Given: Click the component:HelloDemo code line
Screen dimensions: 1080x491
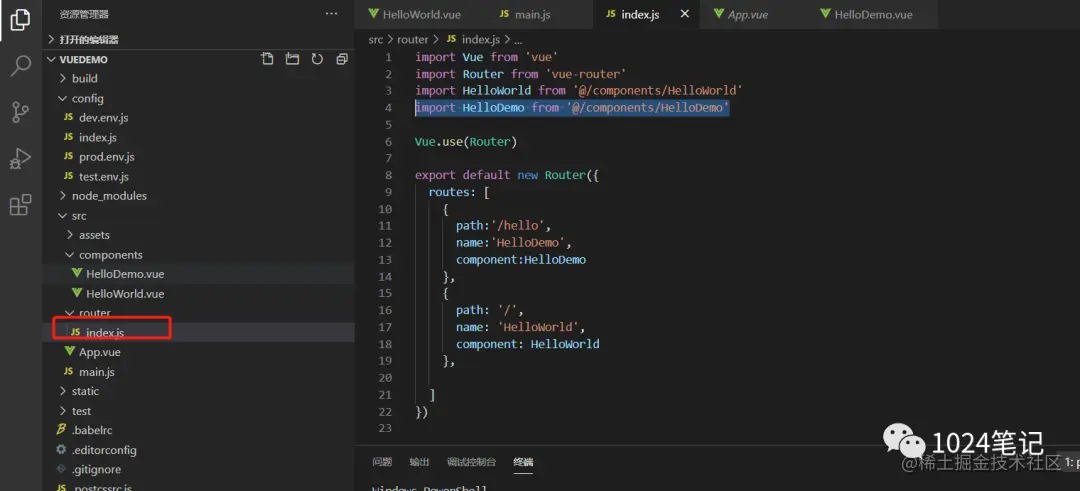Looking at the screenshot, I should tap(521, 260).
